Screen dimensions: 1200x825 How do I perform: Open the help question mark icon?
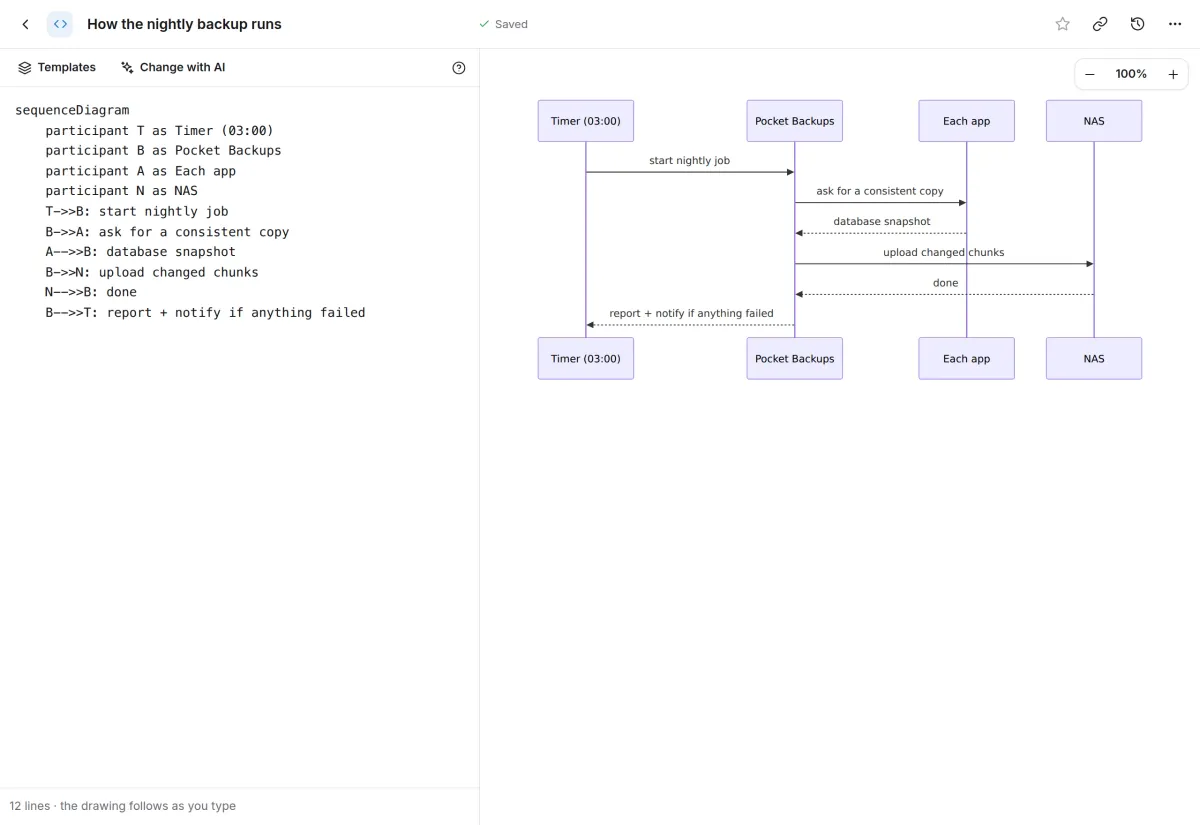click(459, 68)
